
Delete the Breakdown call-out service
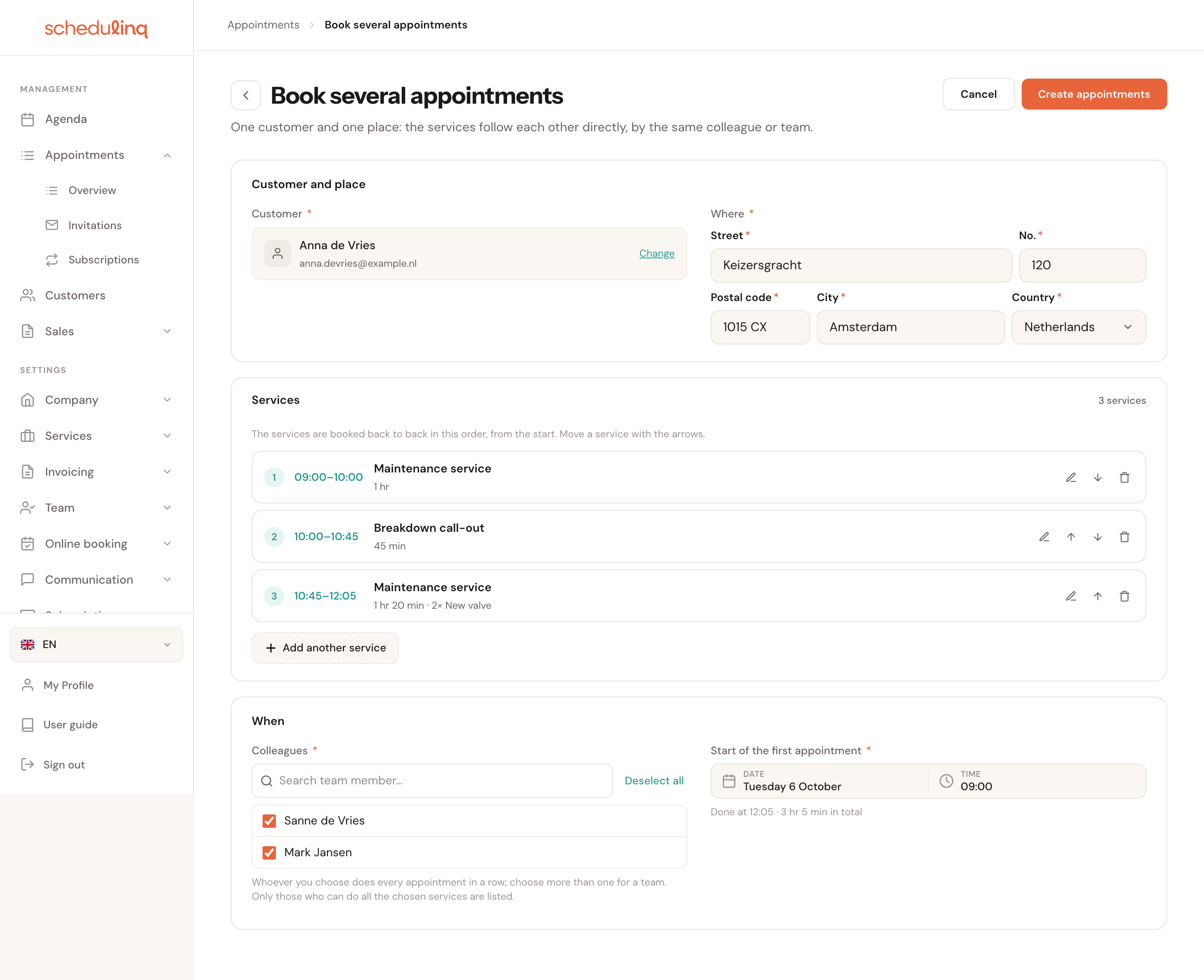pos(1125,537)
